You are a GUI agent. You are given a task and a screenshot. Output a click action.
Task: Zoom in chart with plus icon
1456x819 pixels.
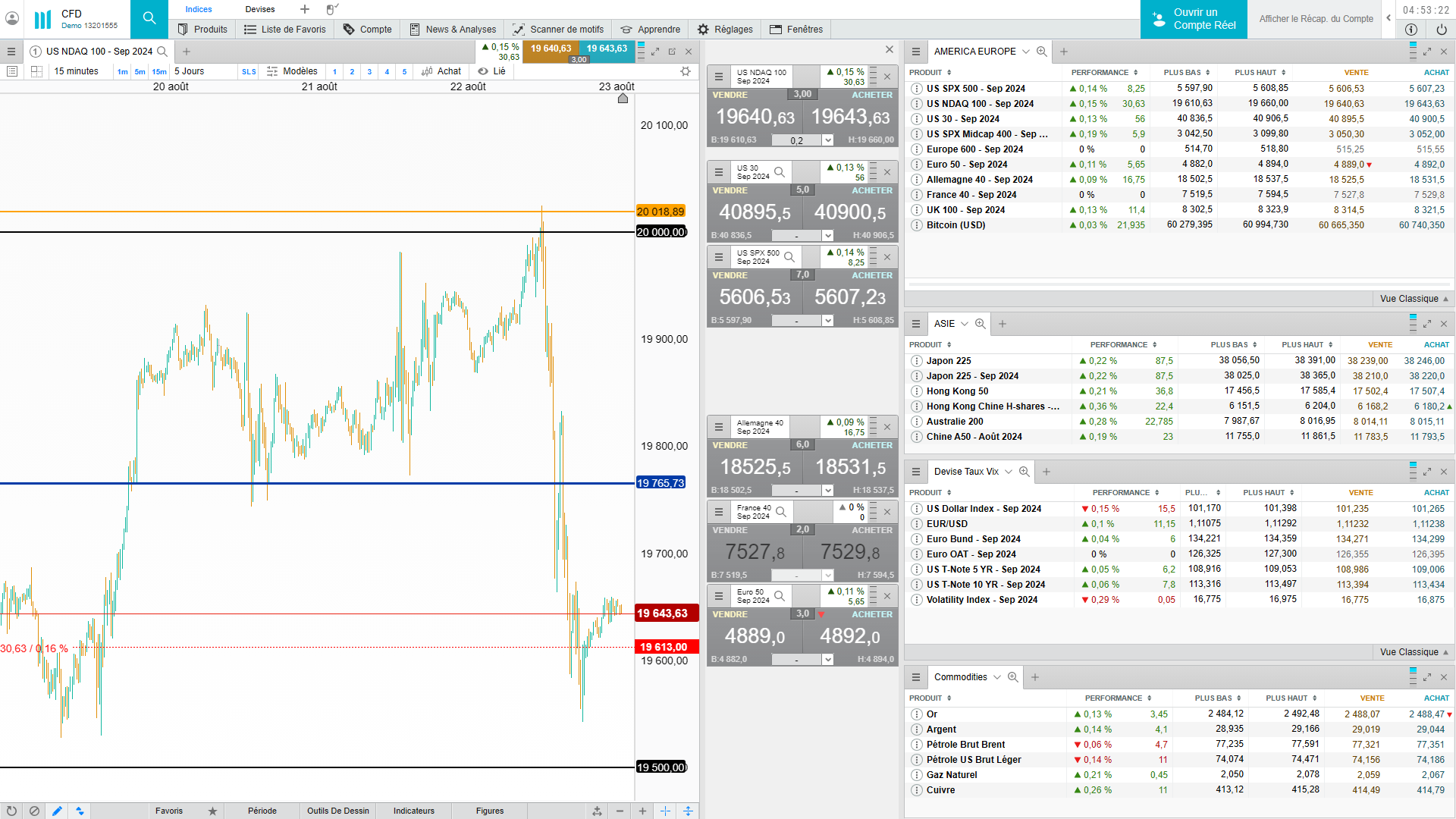click(642, 811)
